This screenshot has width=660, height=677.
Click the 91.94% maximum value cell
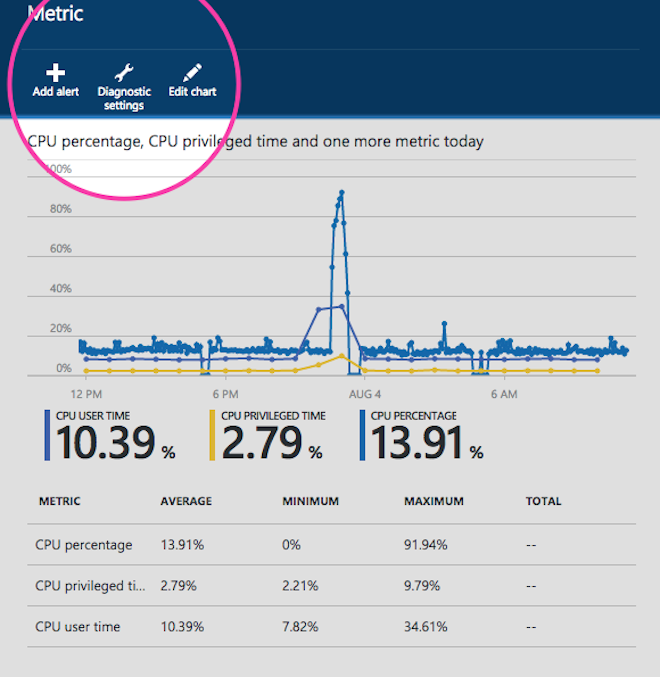[x=426, y=545]
